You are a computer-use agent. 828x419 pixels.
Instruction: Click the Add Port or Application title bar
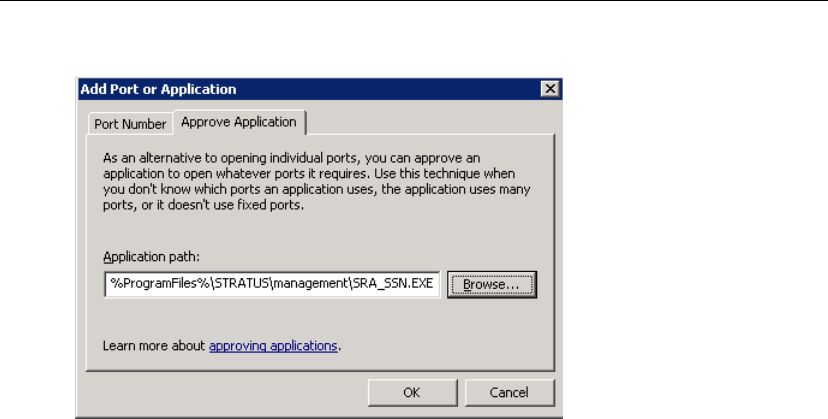[300, 89]
